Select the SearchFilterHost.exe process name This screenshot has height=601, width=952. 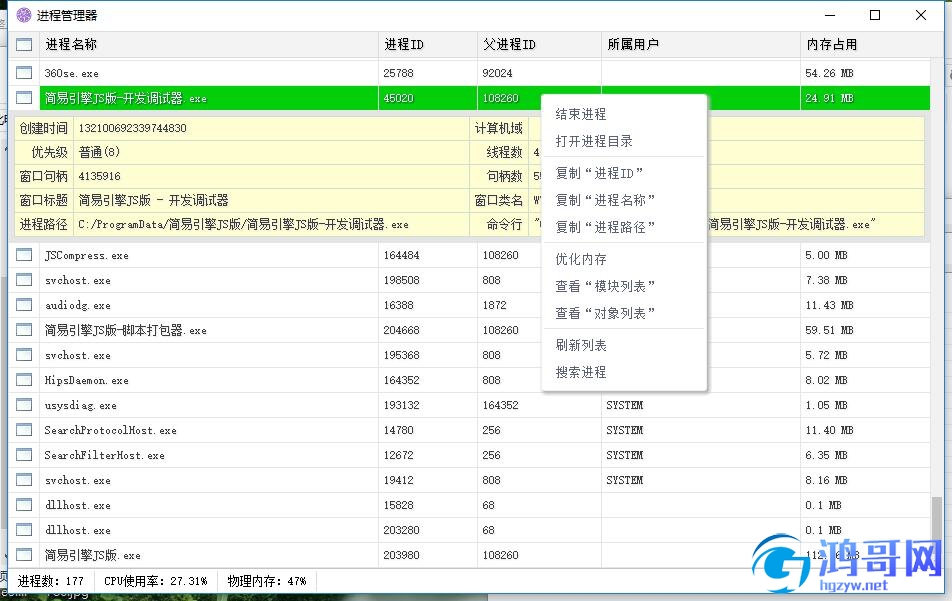[x=104, y=455]
